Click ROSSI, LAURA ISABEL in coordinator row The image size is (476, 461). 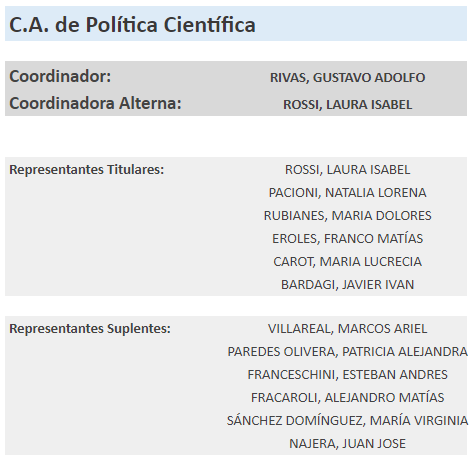pos(347,105)
